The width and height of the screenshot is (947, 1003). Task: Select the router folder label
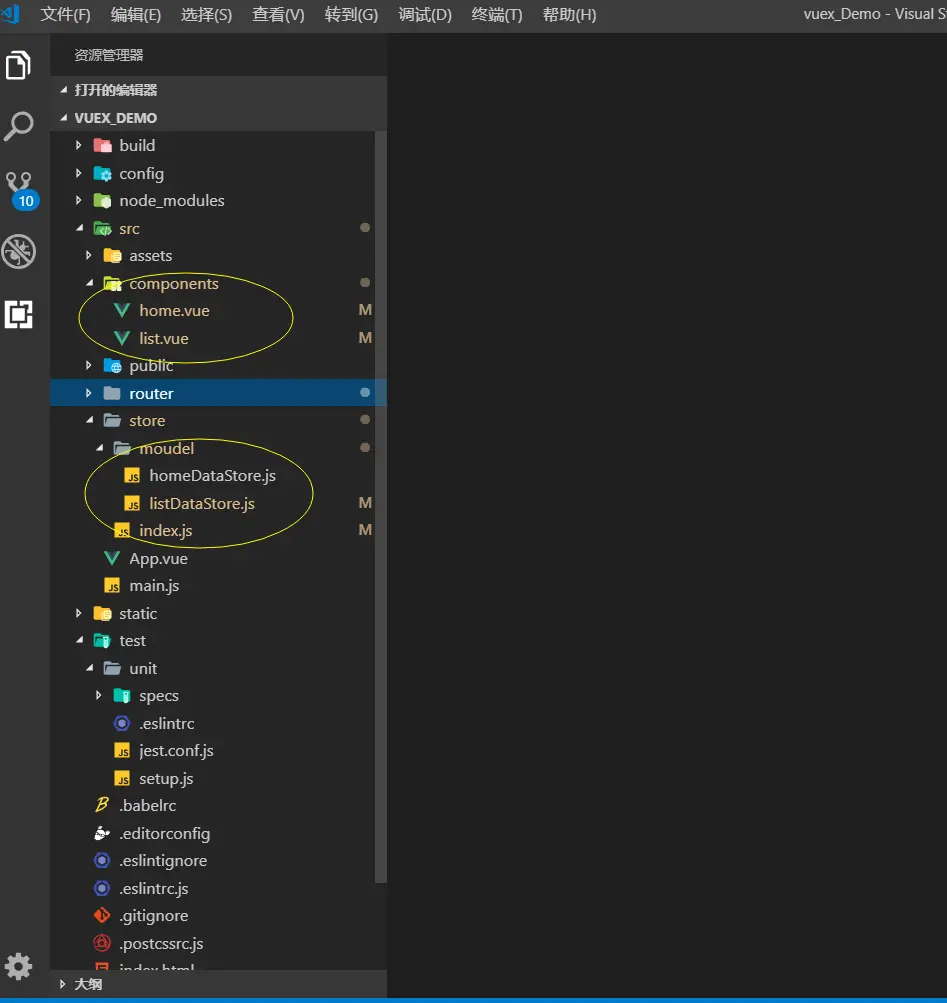coord(151,393)
